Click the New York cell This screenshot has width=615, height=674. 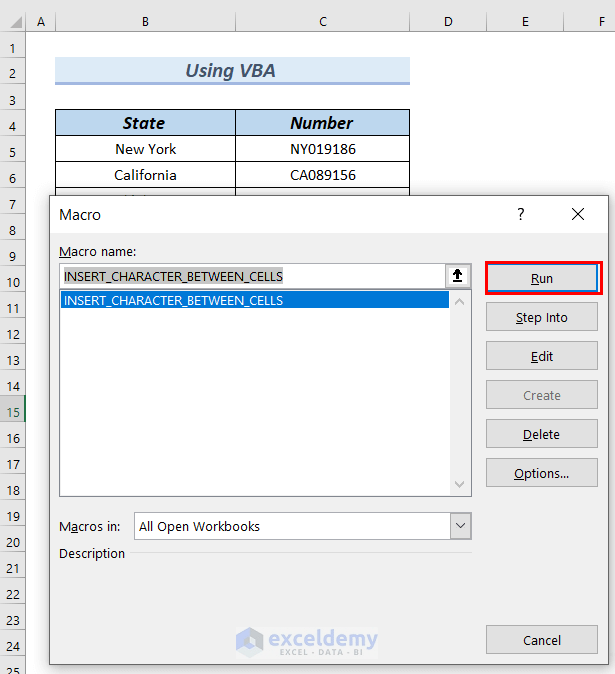click(x=145, y=149)
